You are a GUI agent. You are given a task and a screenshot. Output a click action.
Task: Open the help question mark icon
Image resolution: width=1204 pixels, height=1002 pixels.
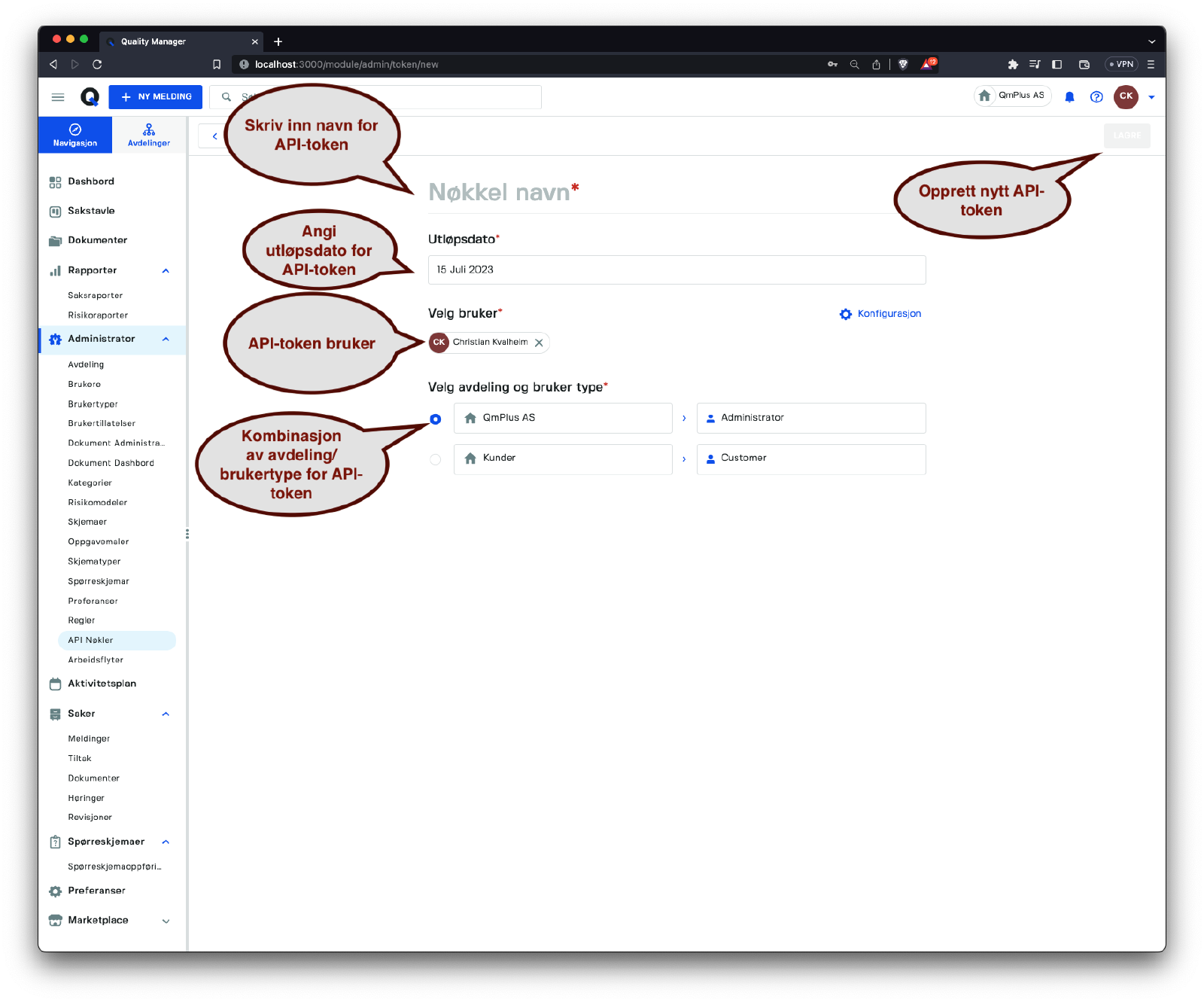[1096, 96]
